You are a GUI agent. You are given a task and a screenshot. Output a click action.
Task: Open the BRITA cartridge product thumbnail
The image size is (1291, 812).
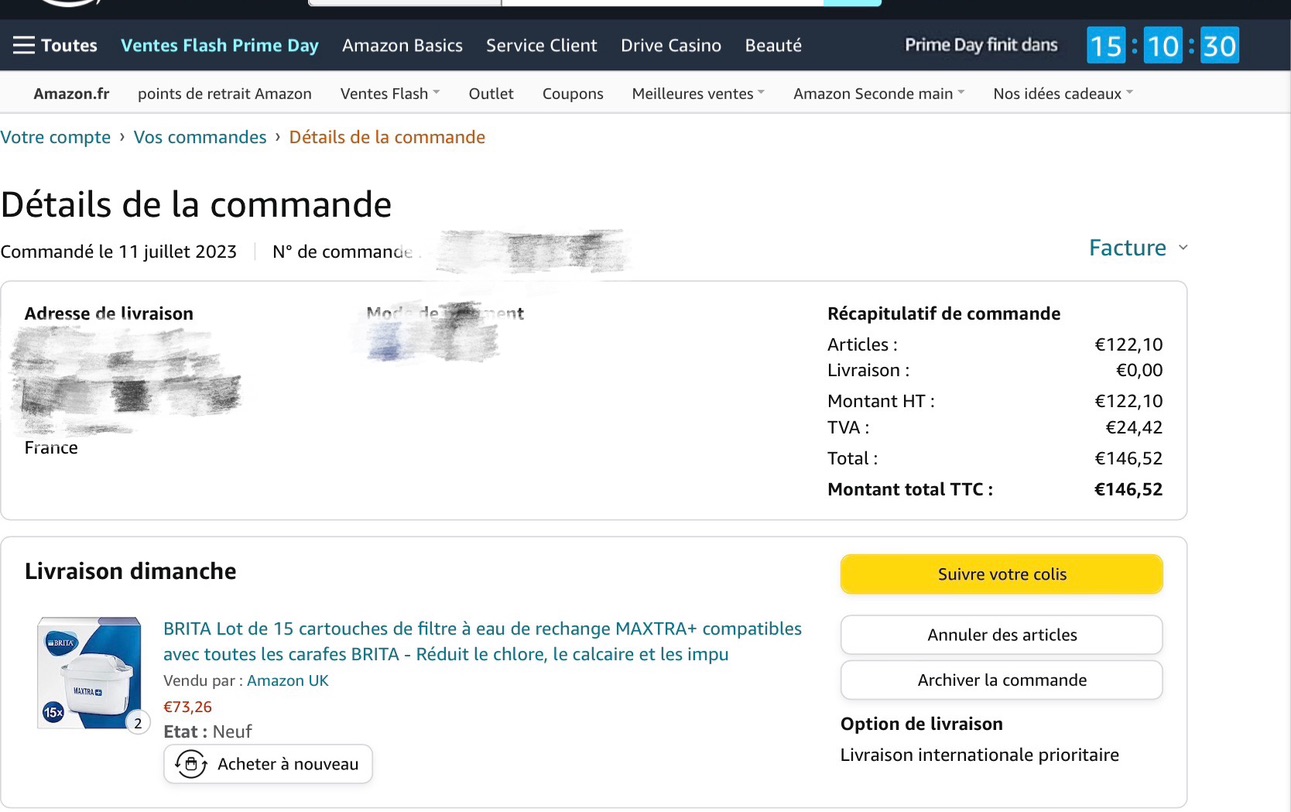(x=89, y=673)
